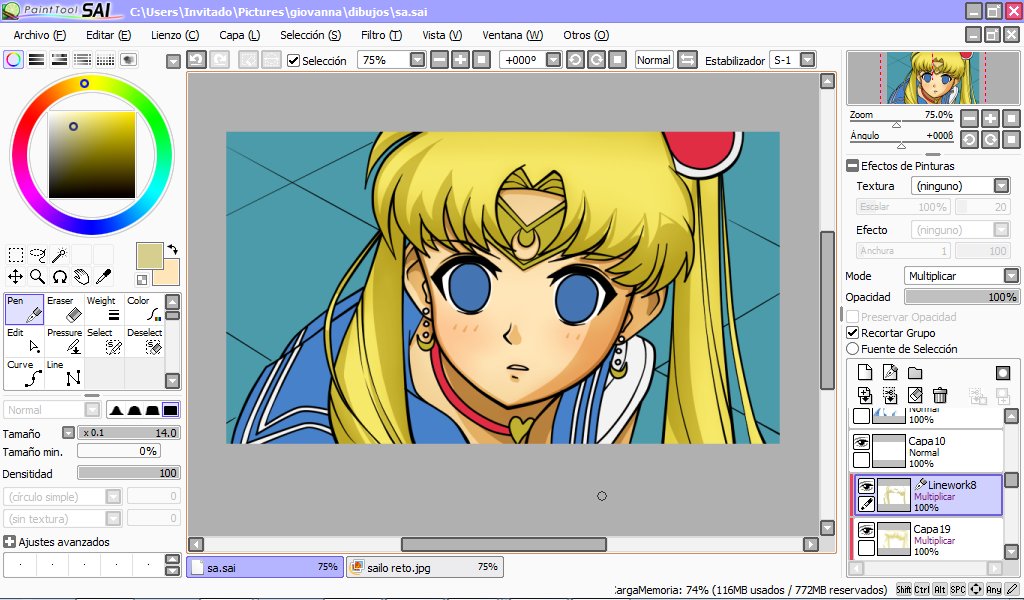The image size is (1024, 600).
Task: Open the Filtro menu
Action: click(381, 35)
